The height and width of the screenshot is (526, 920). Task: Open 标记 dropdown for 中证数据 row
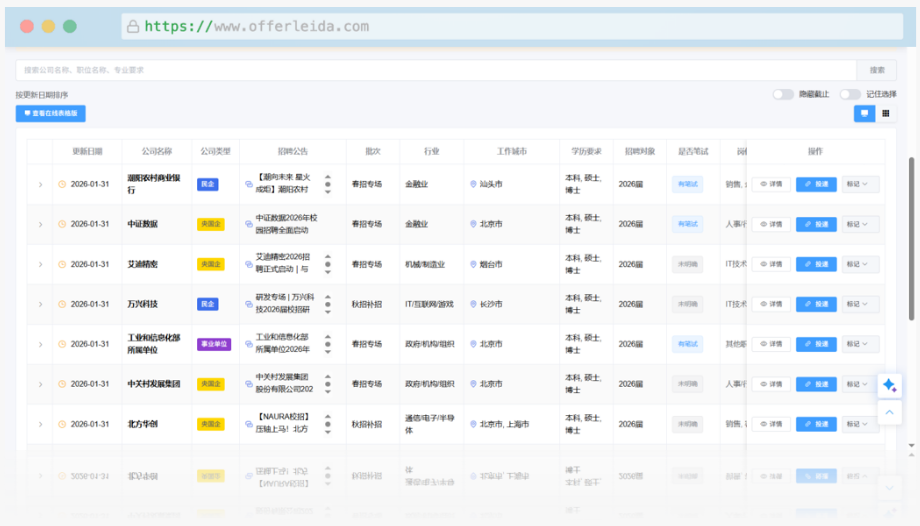tap(860, 224)
